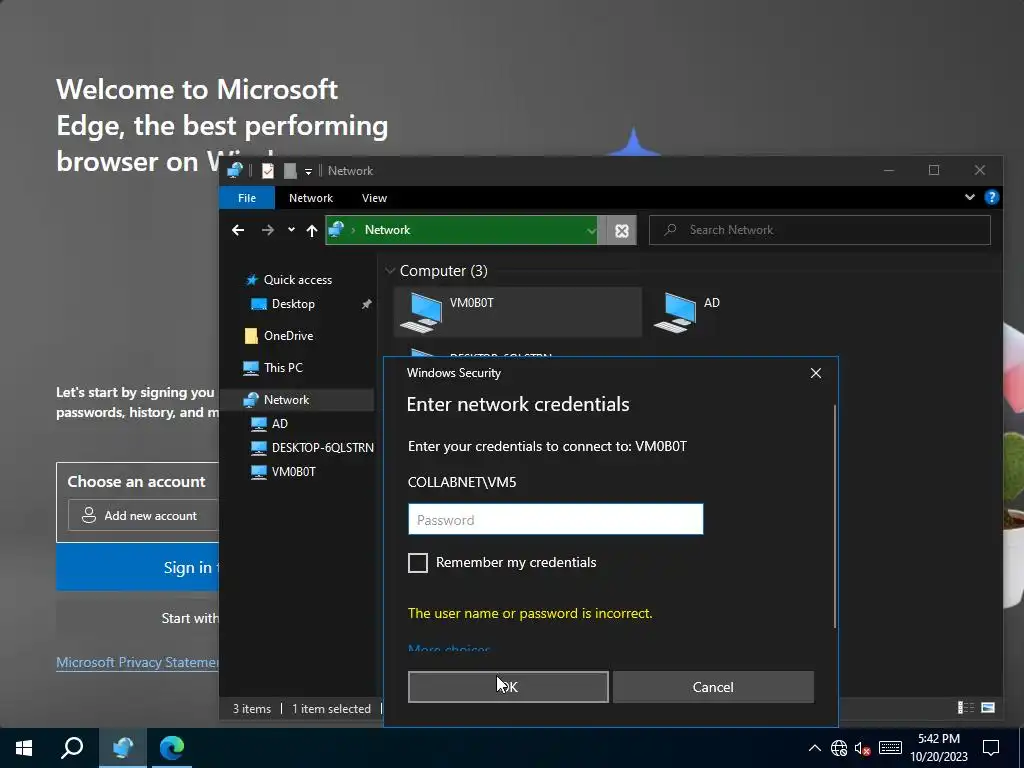Go up one folder level
The width and height of the screenshot is (1024, 768).
[312, 230]
